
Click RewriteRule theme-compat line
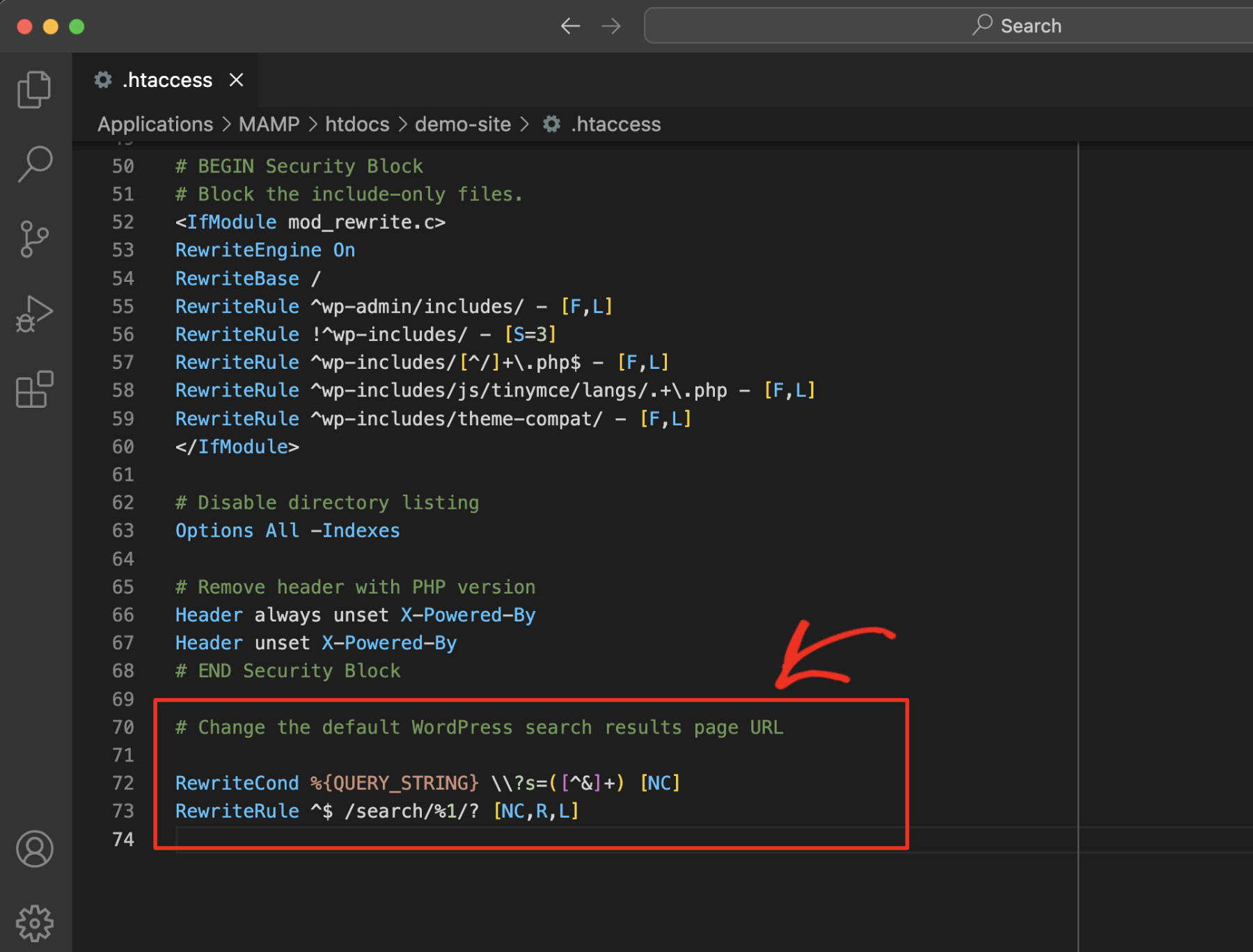coord(434,419)
